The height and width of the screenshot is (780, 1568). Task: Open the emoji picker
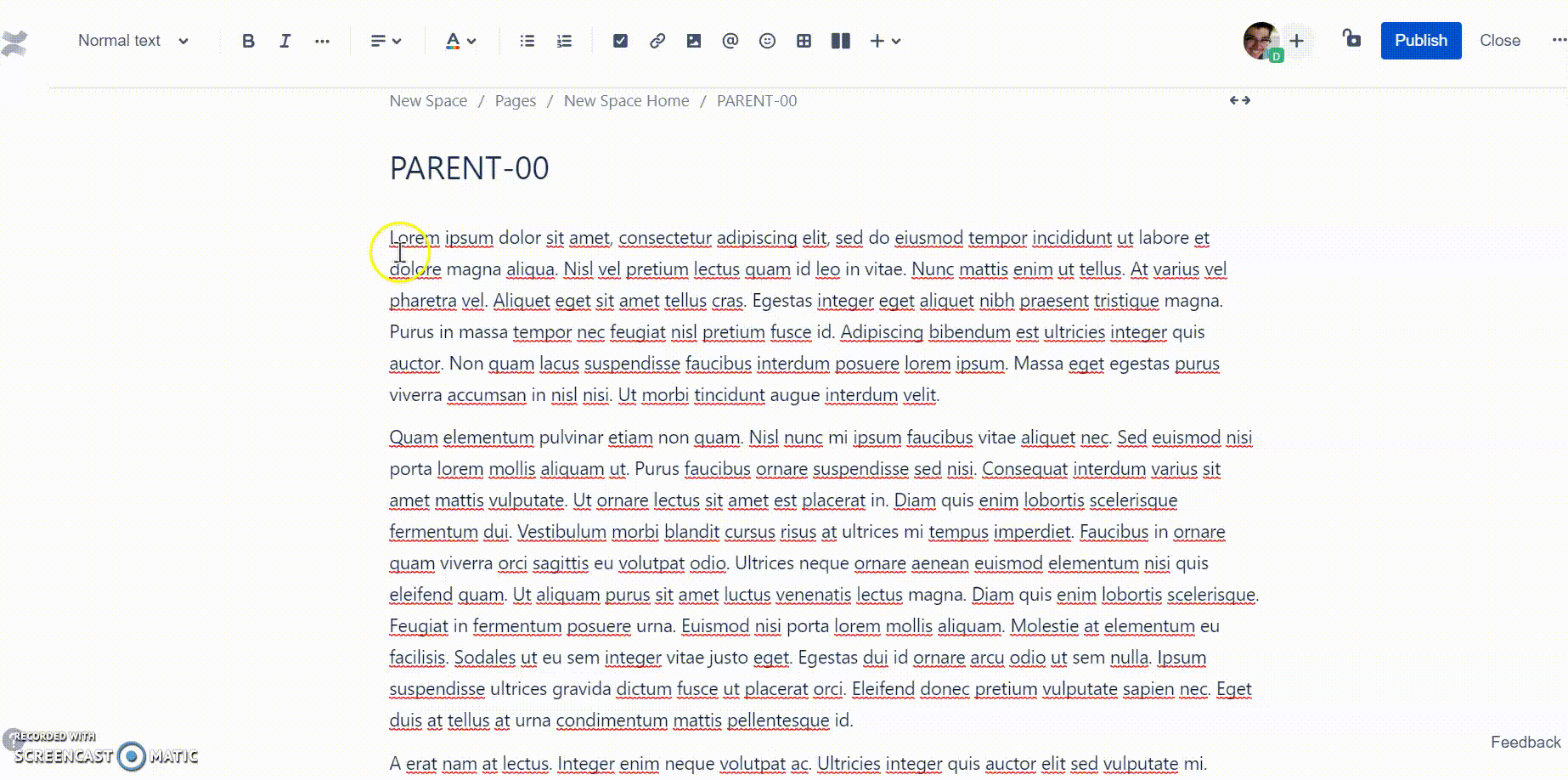[x=767, y=40]
